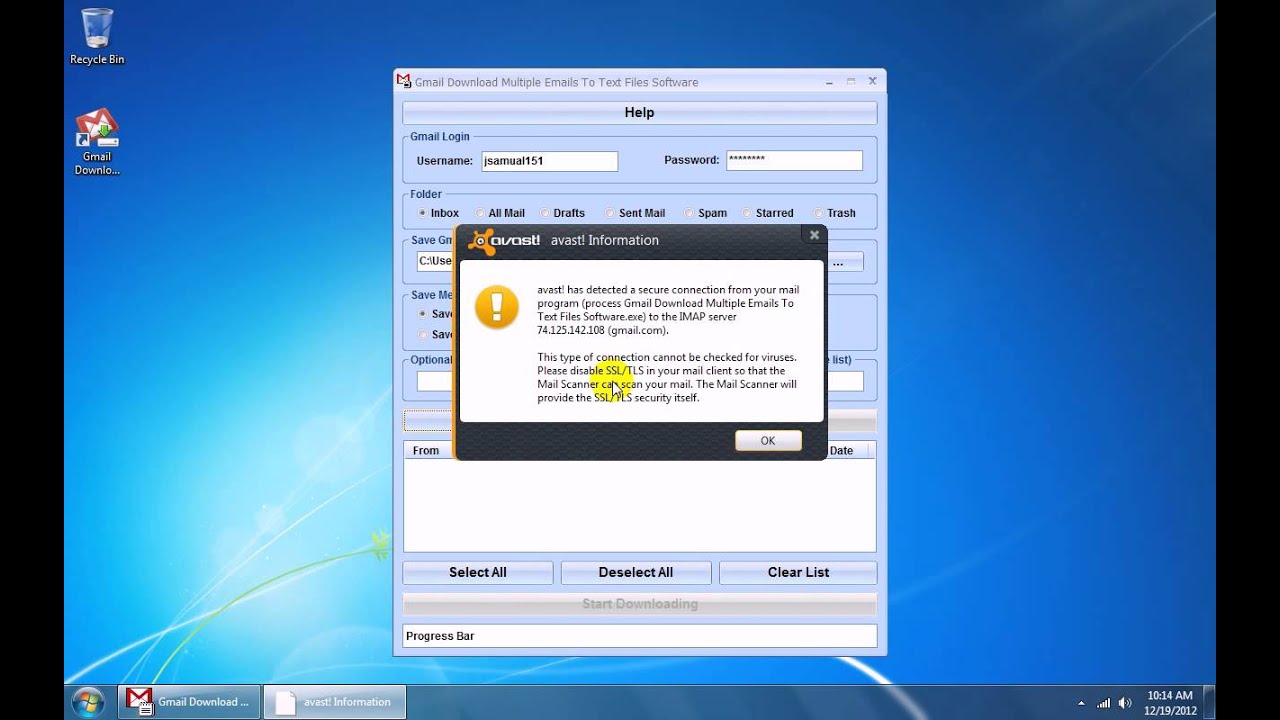The height and width of the screenshot is (720, 1280).
Task: Select the Spam folder radio button
Action: click(x=689, y=213)
